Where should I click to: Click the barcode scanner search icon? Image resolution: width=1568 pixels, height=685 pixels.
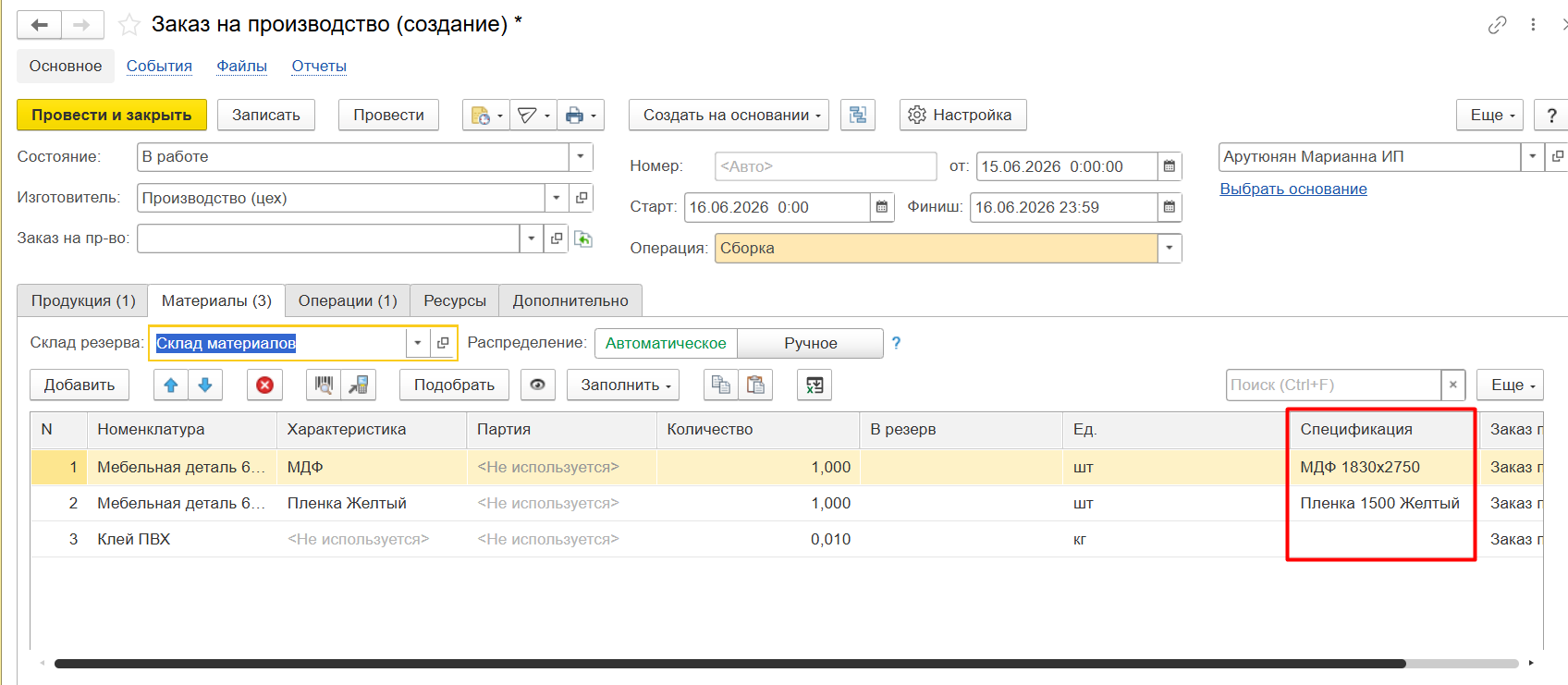(324, 385)
